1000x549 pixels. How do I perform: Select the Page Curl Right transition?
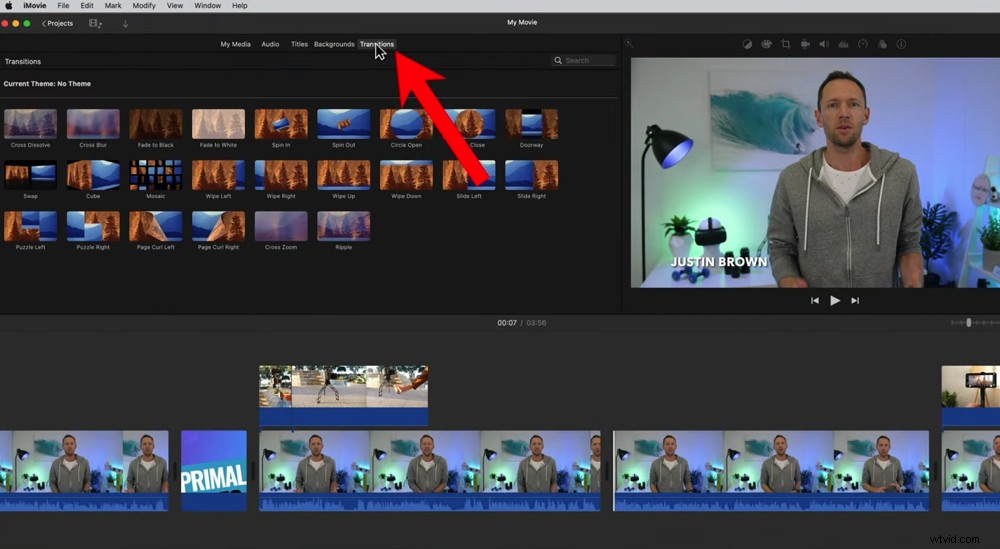click(x=218, y=226)
